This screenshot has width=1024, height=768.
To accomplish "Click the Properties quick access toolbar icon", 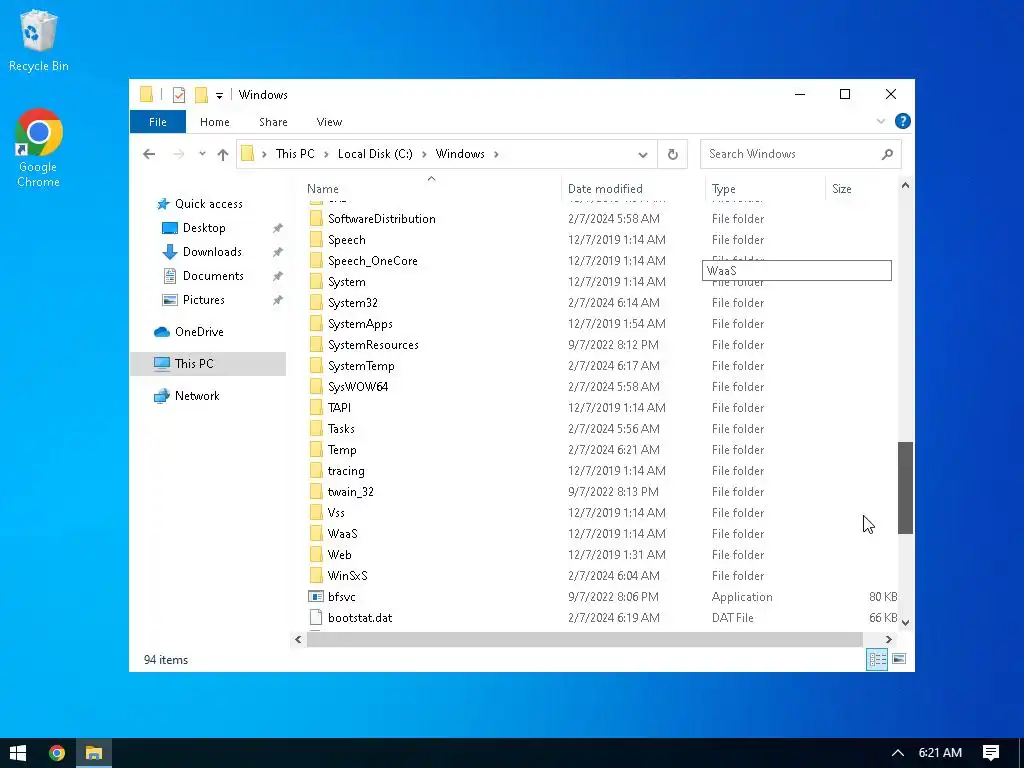I will [x=178, y=95].
